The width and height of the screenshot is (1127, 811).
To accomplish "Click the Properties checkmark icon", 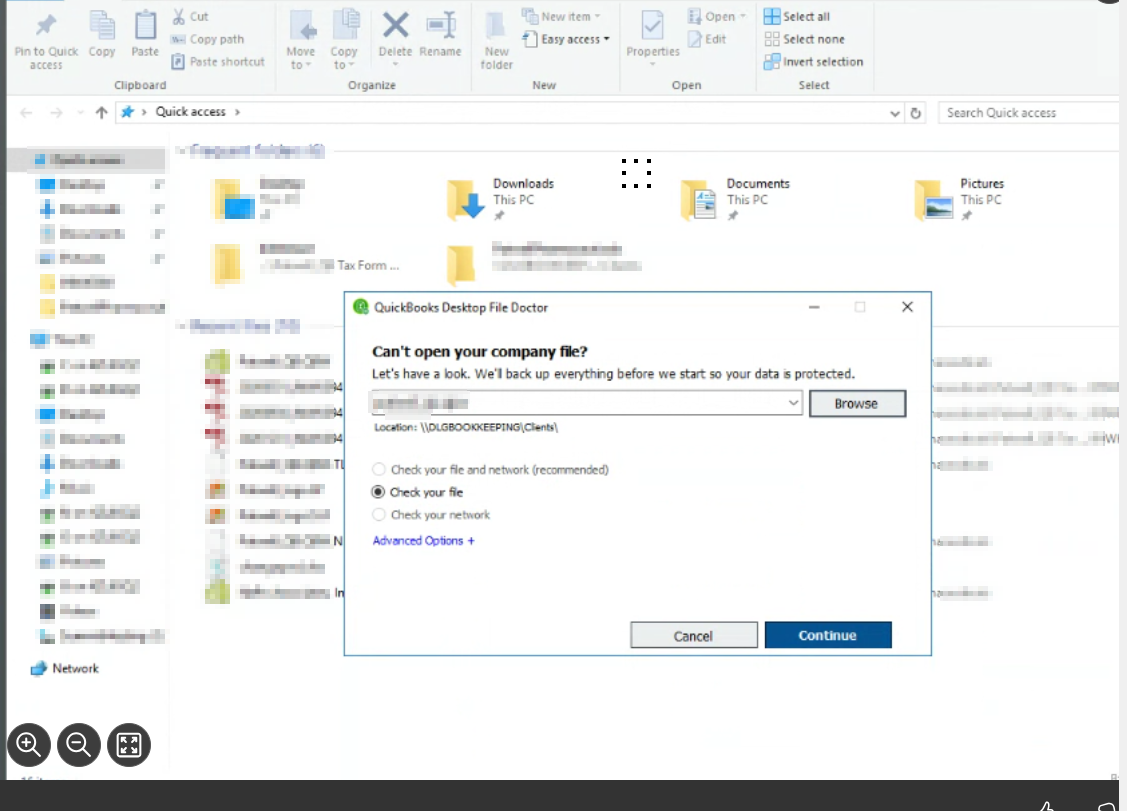I will tap(652, 26).
